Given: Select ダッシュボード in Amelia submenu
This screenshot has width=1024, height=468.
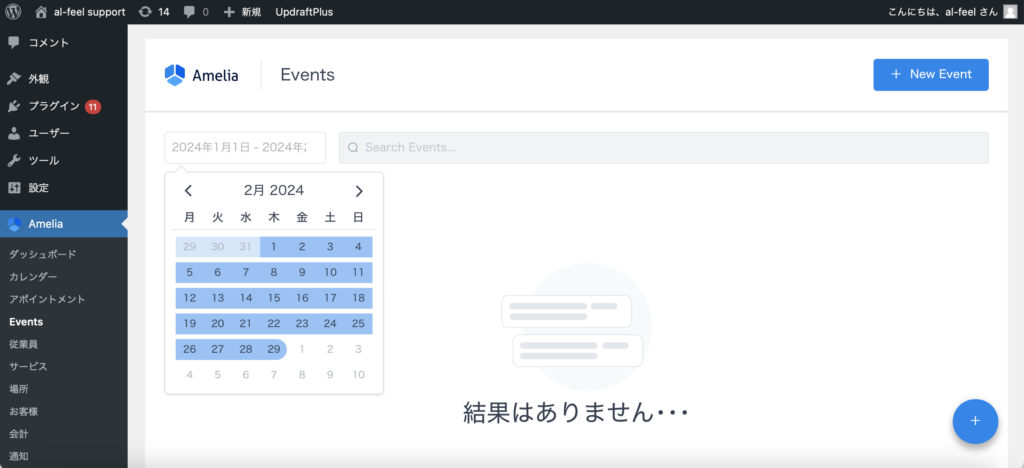Looking at the screenshot, I should 42,254.
